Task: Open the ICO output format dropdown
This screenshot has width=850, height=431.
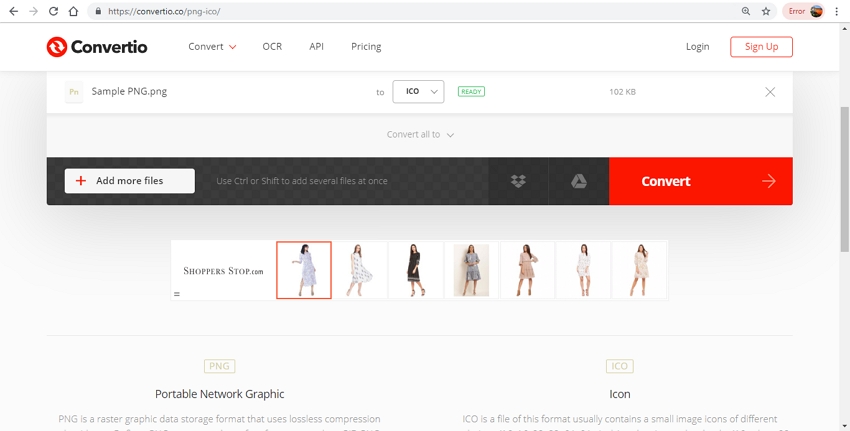Action: 418,92
